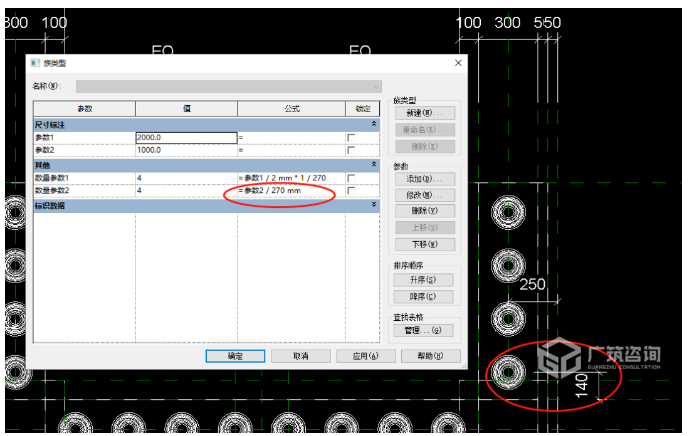Select the 参数2 value cell 1000.0
This screenshot has height=436, width=688.
click(x=186, y=150)
